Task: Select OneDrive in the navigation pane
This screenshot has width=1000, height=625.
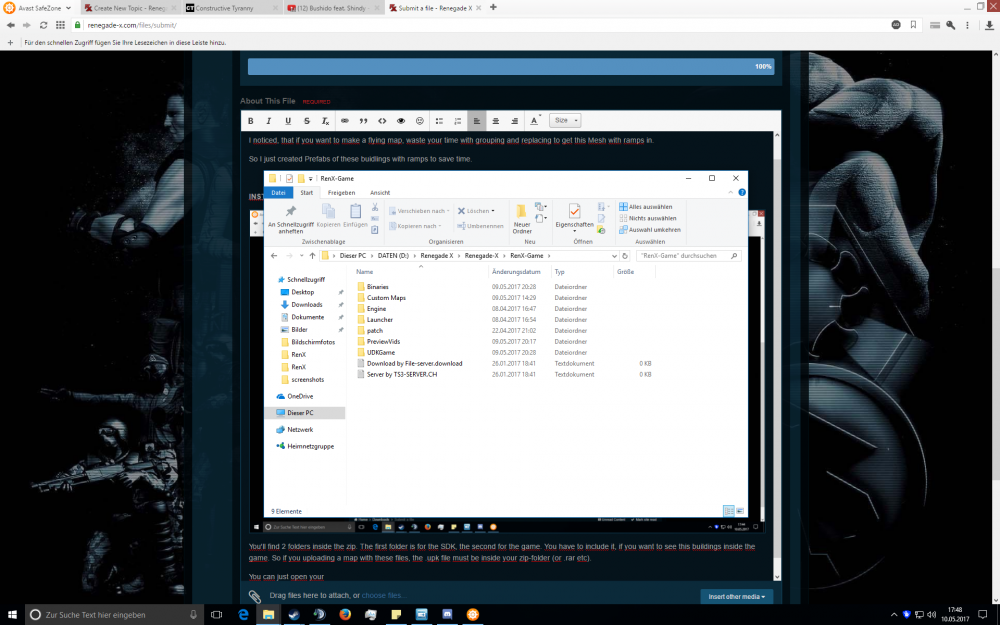Action: coord(300,396)
